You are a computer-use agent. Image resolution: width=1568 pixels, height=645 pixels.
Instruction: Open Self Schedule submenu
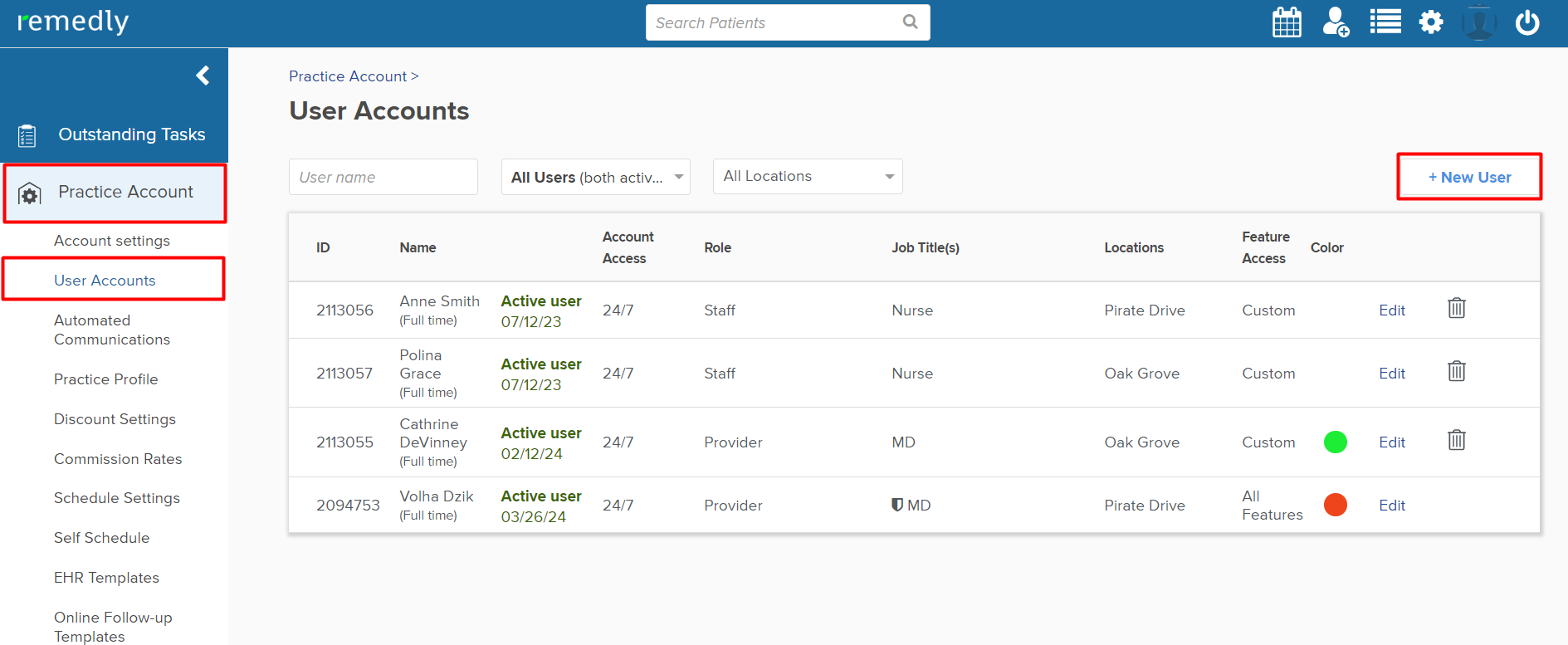click(x=101, y=538)
